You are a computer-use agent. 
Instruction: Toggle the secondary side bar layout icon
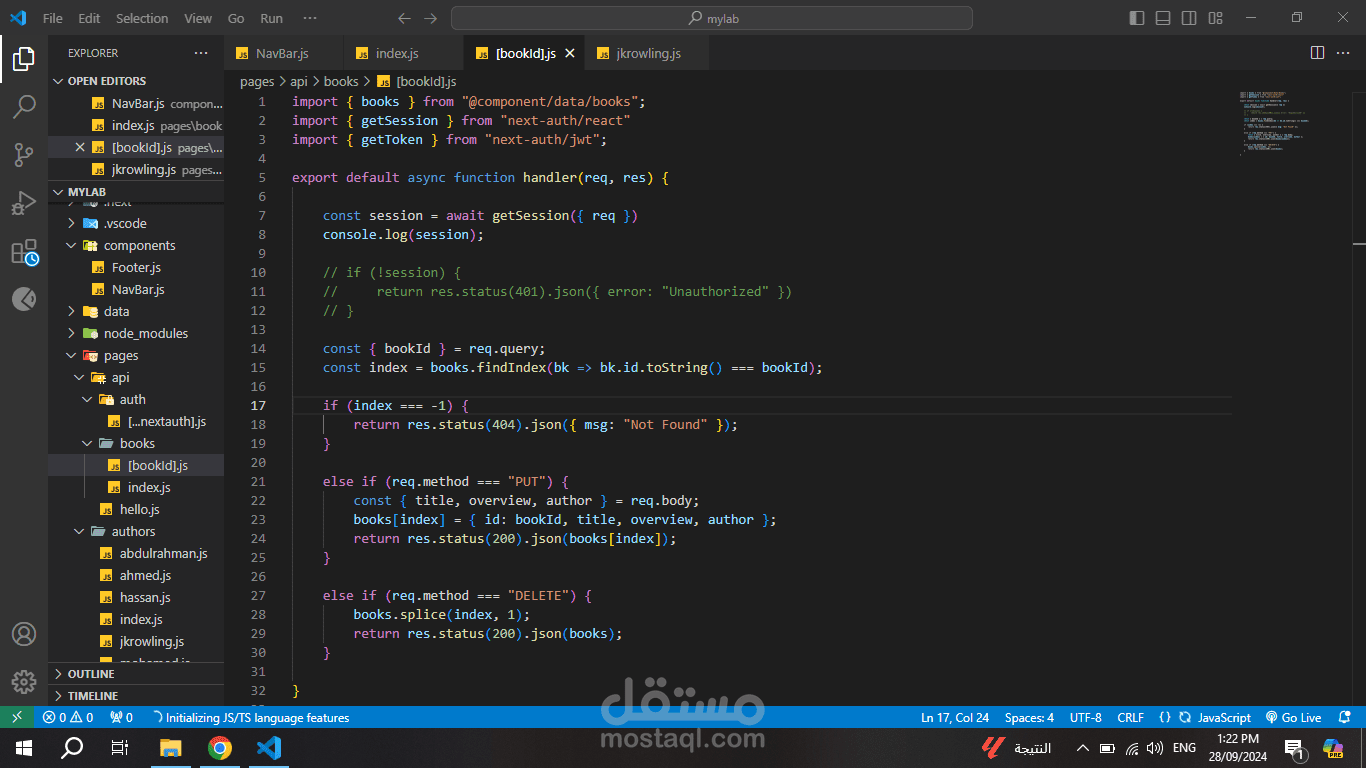pyautogui.click(x=1189, y=18)
